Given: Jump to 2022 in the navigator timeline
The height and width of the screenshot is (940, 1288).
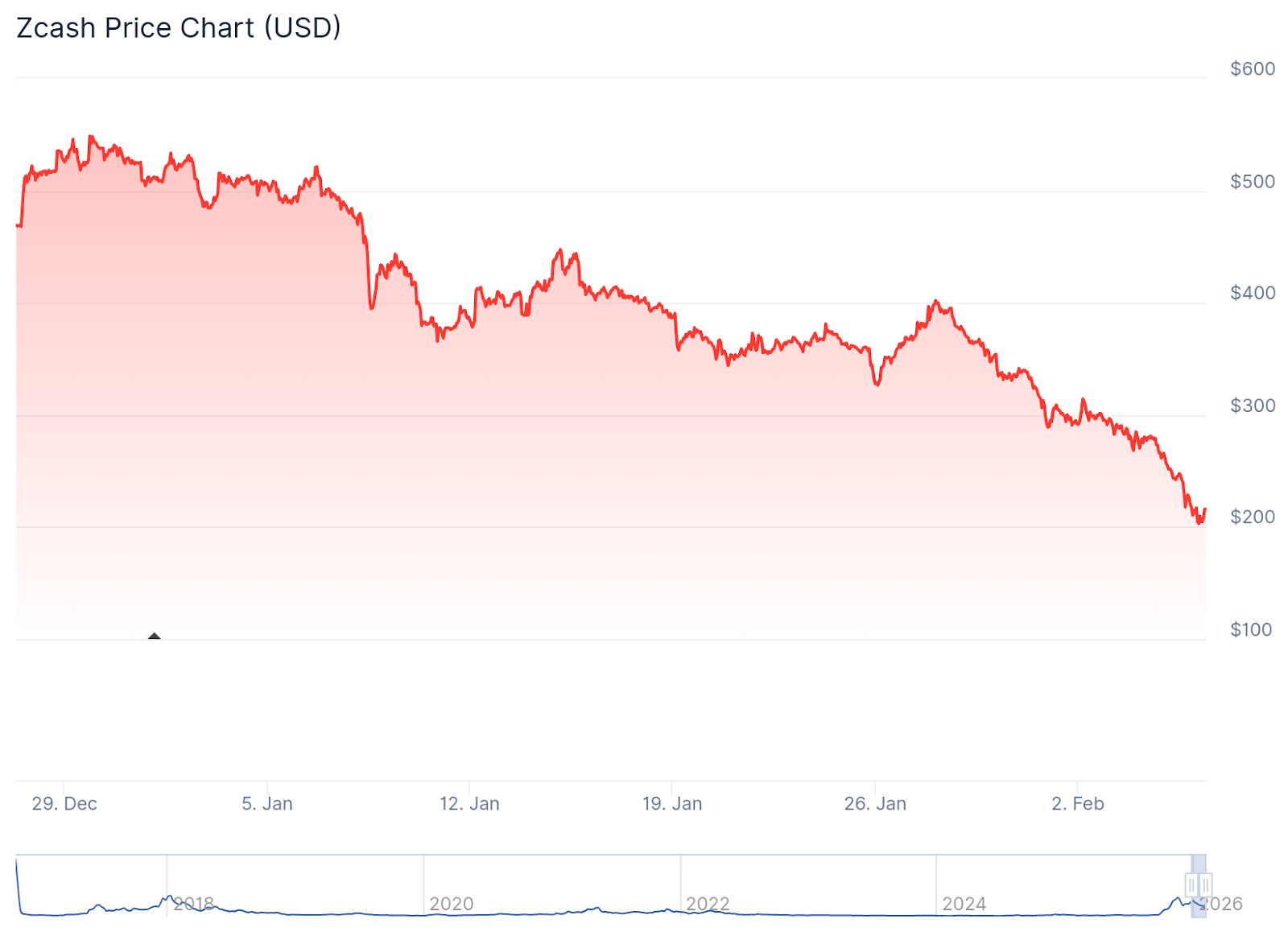Looking at the screenshot, I should click(x=708, y=904).
